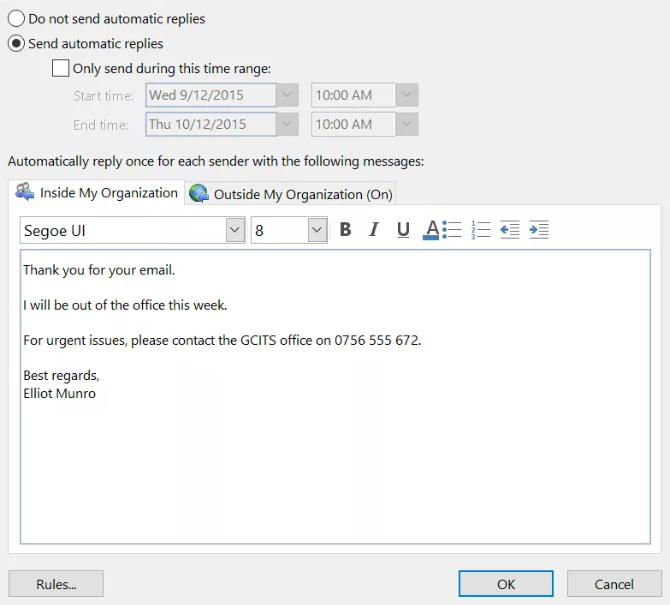Enable 'Only send during this time range' checkbox
The height and width of the screenshot is (605, 670).
tap(60, 68)
